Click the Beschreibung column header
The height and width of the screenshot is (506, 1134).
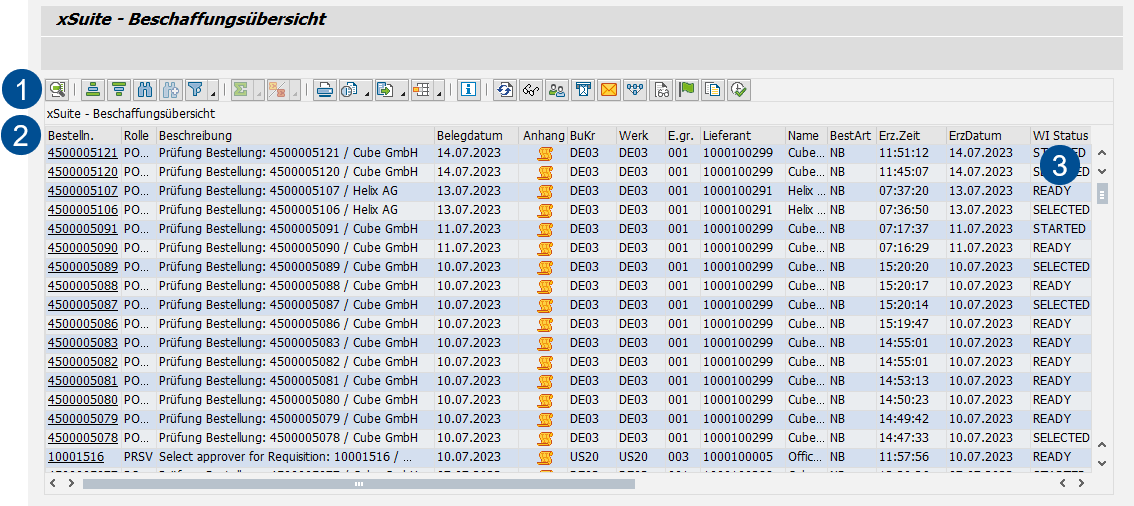point(295,135)
